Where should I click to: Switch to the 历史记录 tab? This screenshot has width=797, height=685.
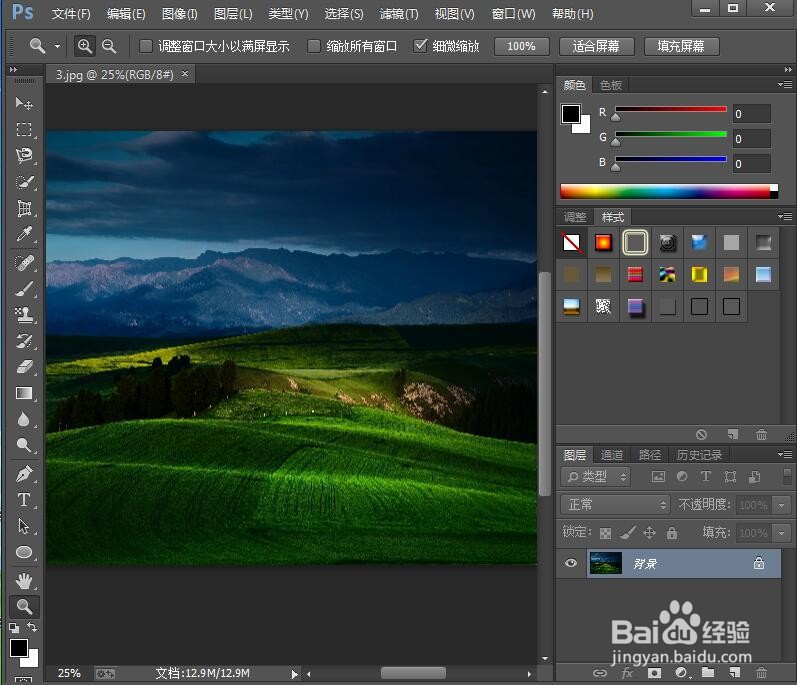point(699,455)
